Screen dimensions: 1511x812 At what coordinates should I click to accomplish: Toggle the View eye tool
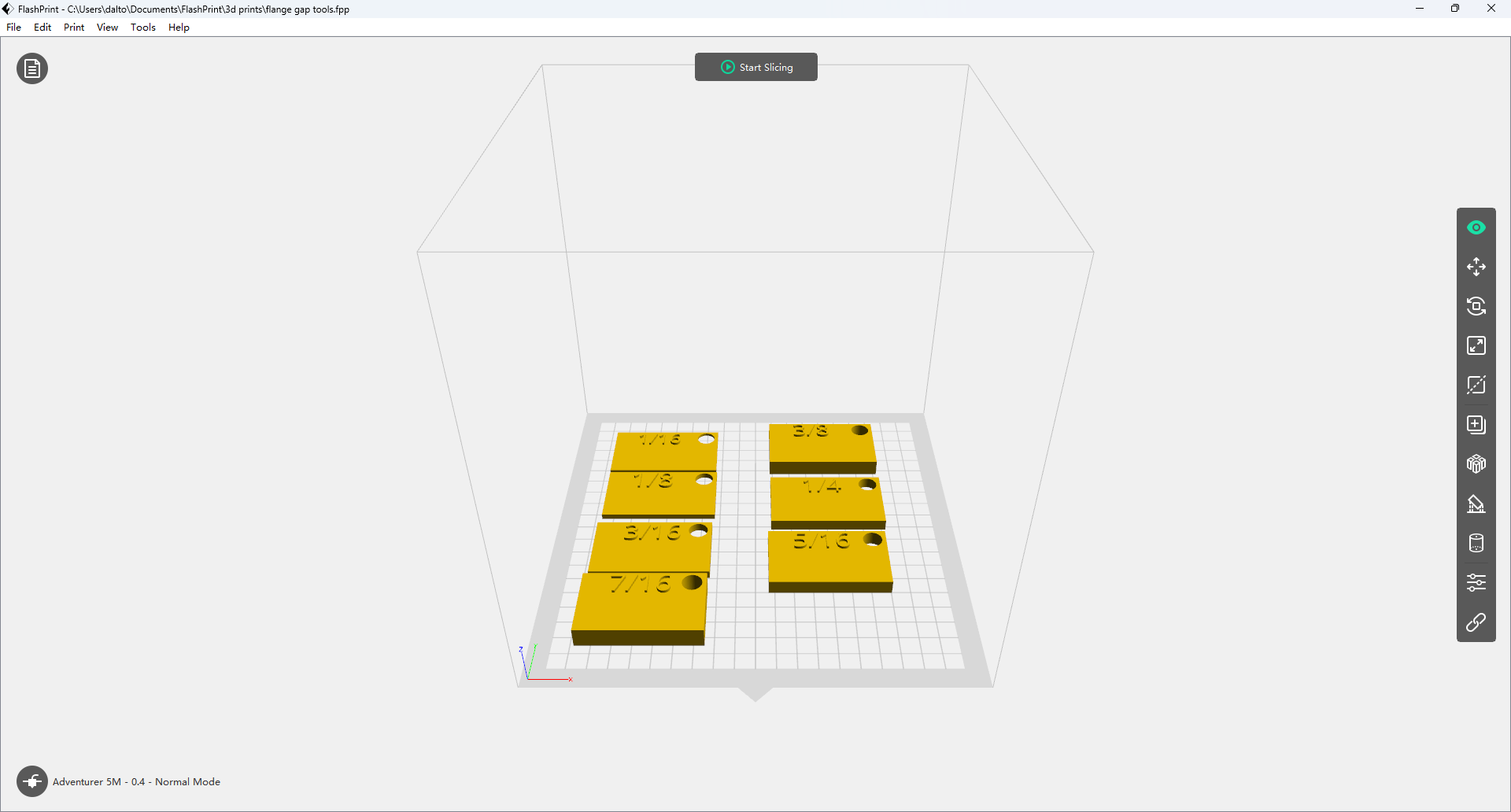click(x=1476, y=227)
